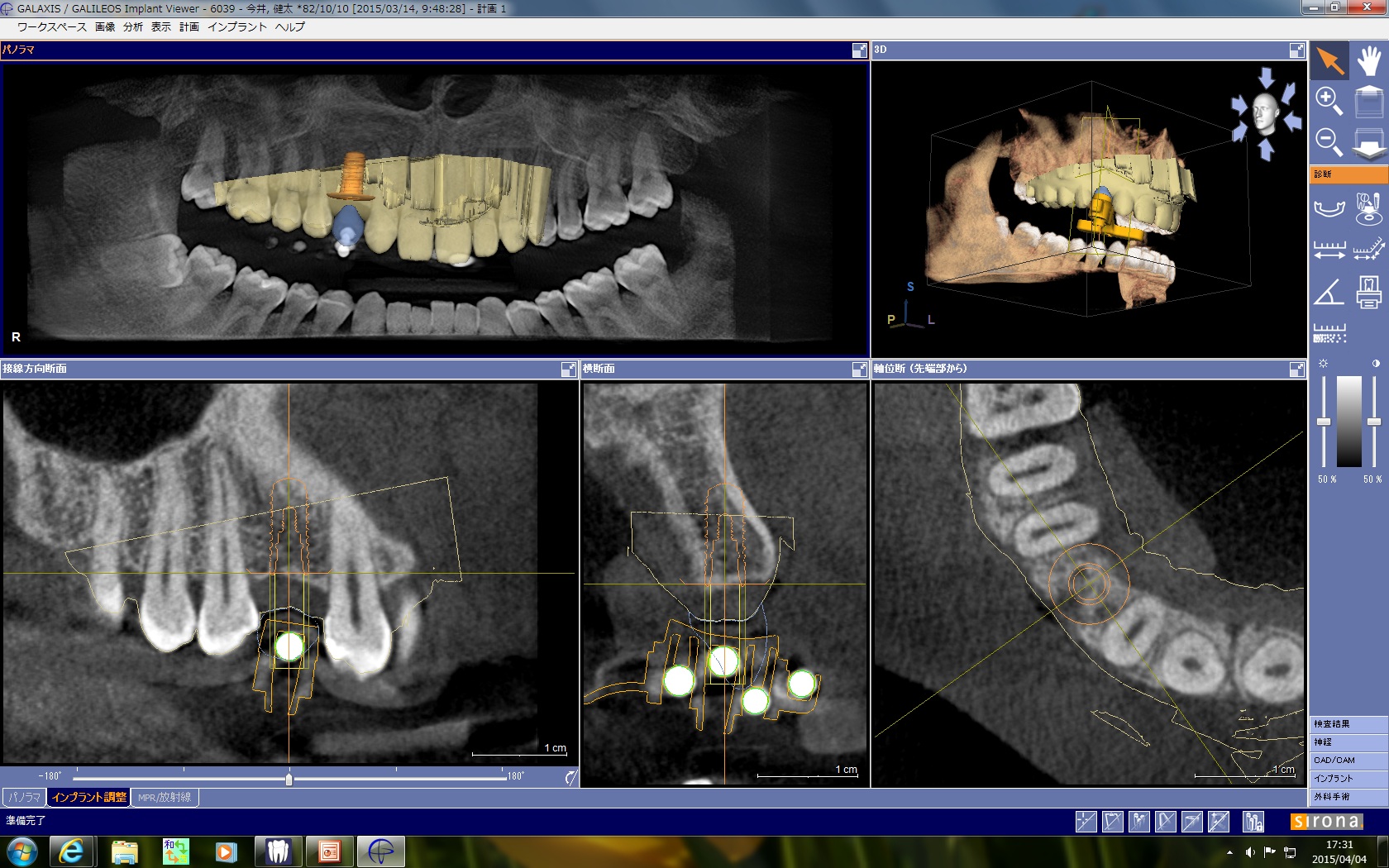Screen dimensions: 1389x868
Task: Open Internet Explorer from the taskbar
Action: pyautogui.click(x=72, y=851)
